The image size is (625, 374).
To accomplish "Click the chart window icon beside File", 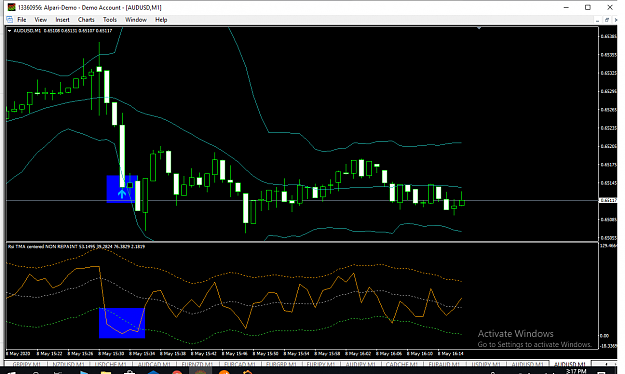I will click(x=10, y=20).
